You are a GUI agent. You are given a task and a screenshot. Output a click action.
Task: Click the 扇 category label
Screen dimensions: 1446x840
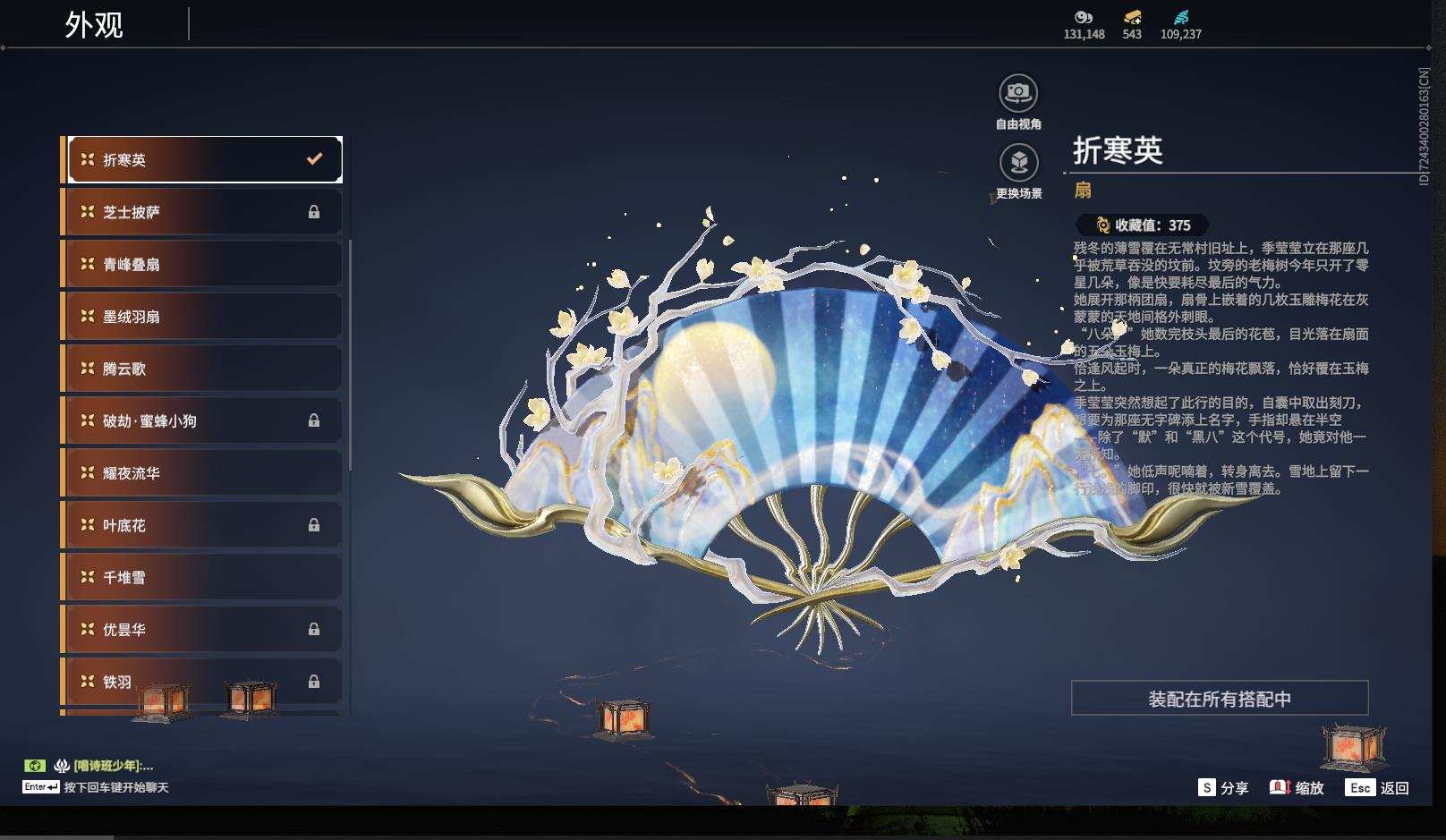1083,190
